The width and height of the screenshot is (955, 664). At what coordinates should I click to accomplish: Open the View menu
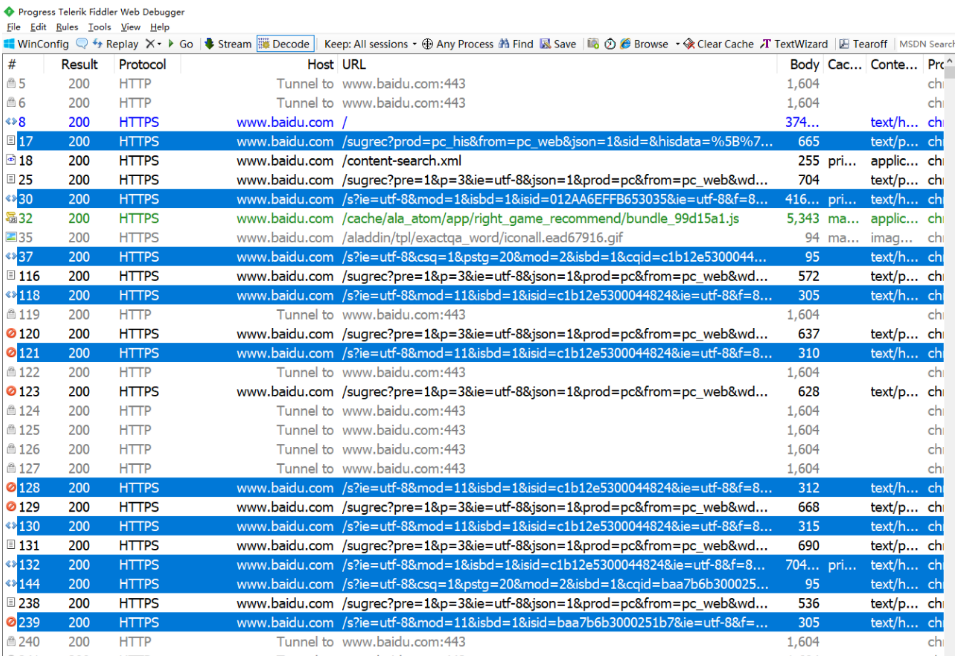point(130,27)
